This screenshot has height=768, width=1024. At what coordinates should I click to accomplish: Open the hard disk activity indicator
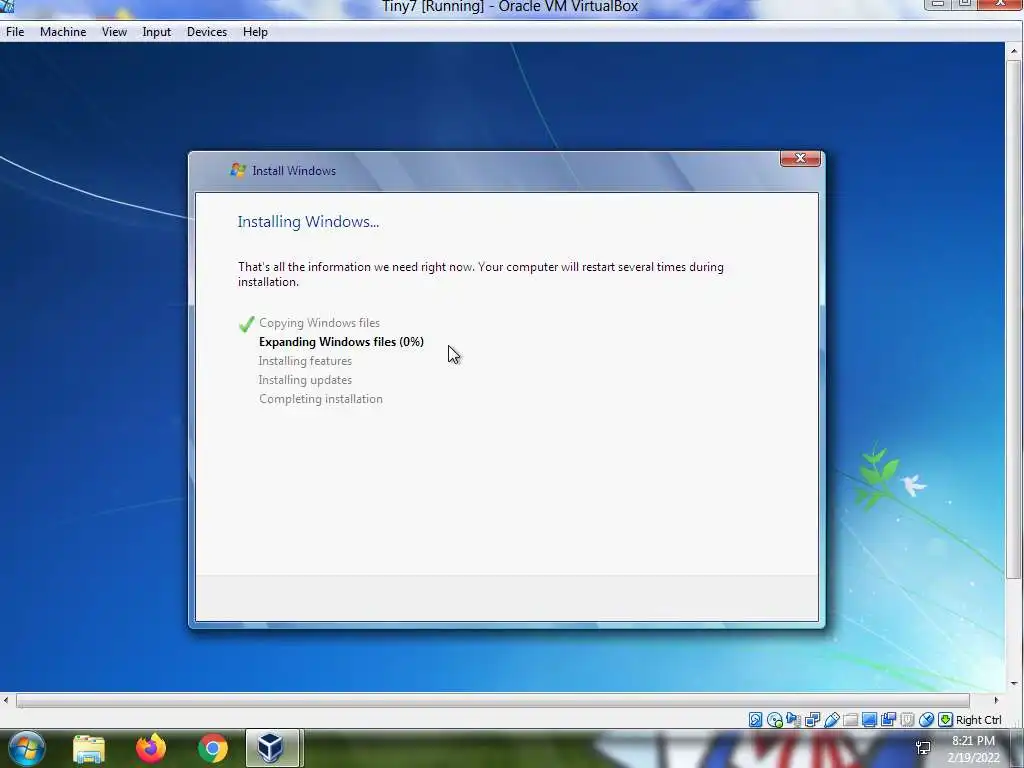click(x=756, y=720)
